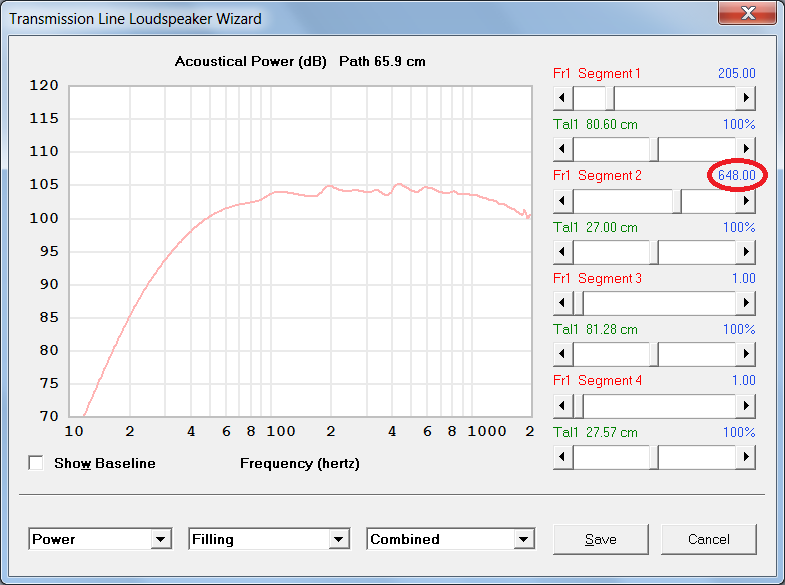Click the 'Fr1 Segment 1' label
The width and height of the screenshot is (785, 585).
coord(597,74)
